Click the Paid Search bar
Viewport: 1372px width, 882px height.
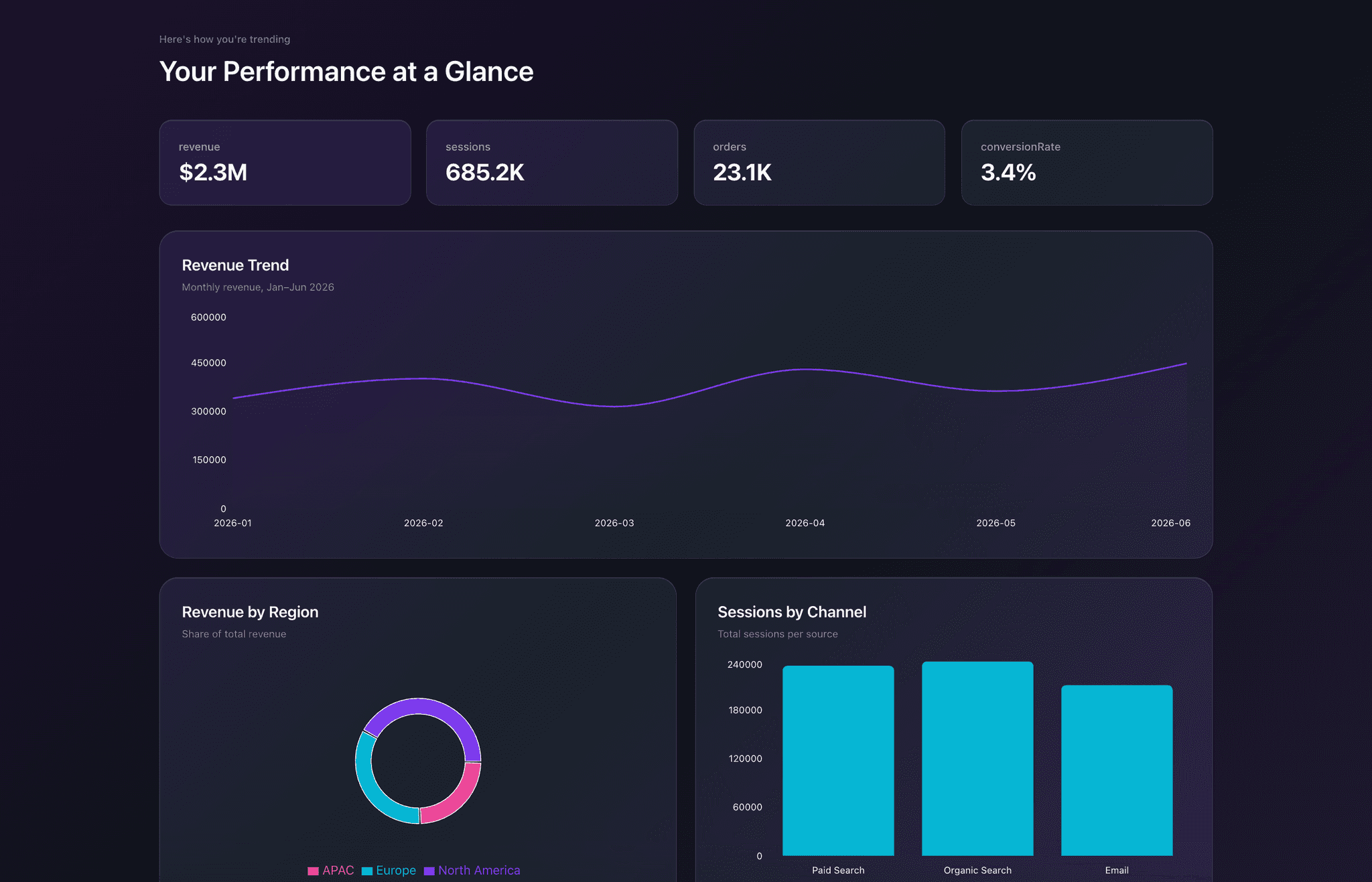pos(838,760)
